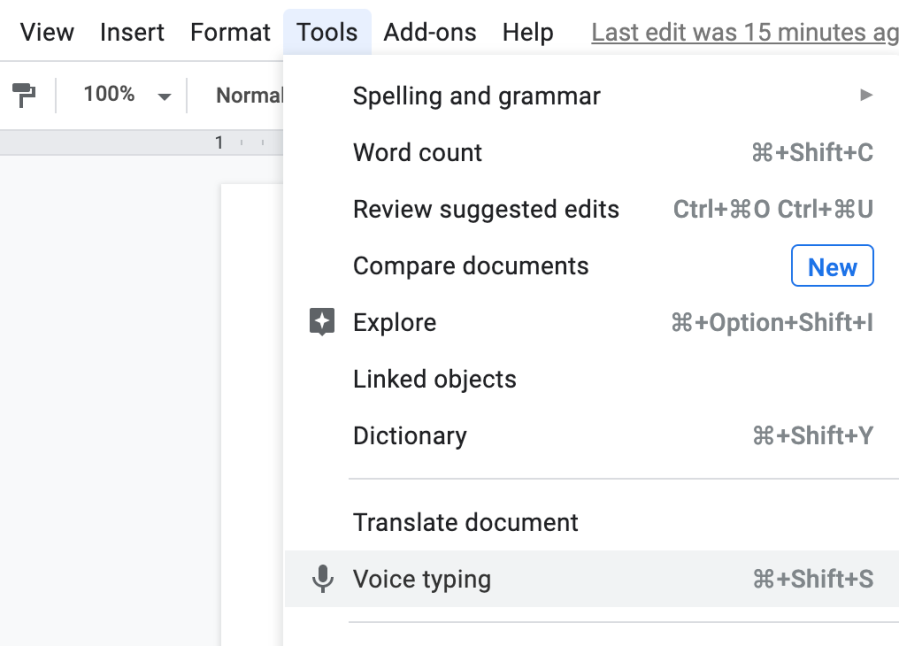Click the Word count shortcut ⌘+Shift+C

[812, 152]
